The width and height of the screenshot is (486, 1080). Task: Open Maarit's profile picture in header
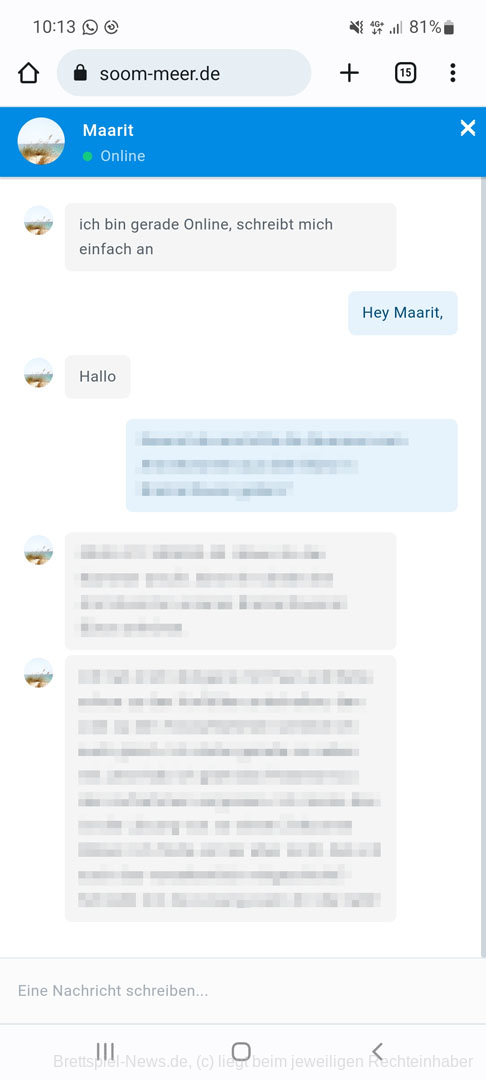coord(41,141)
